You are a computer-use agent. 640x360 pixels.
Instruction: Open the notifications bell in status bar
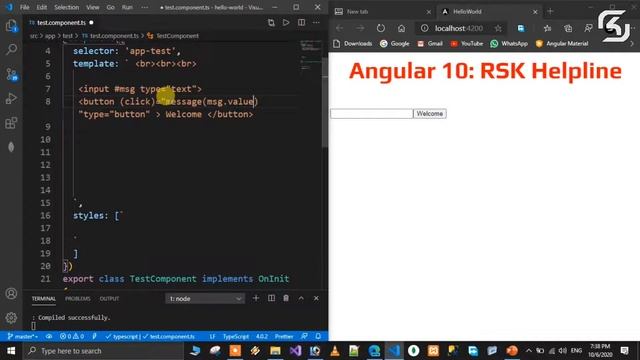tap(318, 336)
